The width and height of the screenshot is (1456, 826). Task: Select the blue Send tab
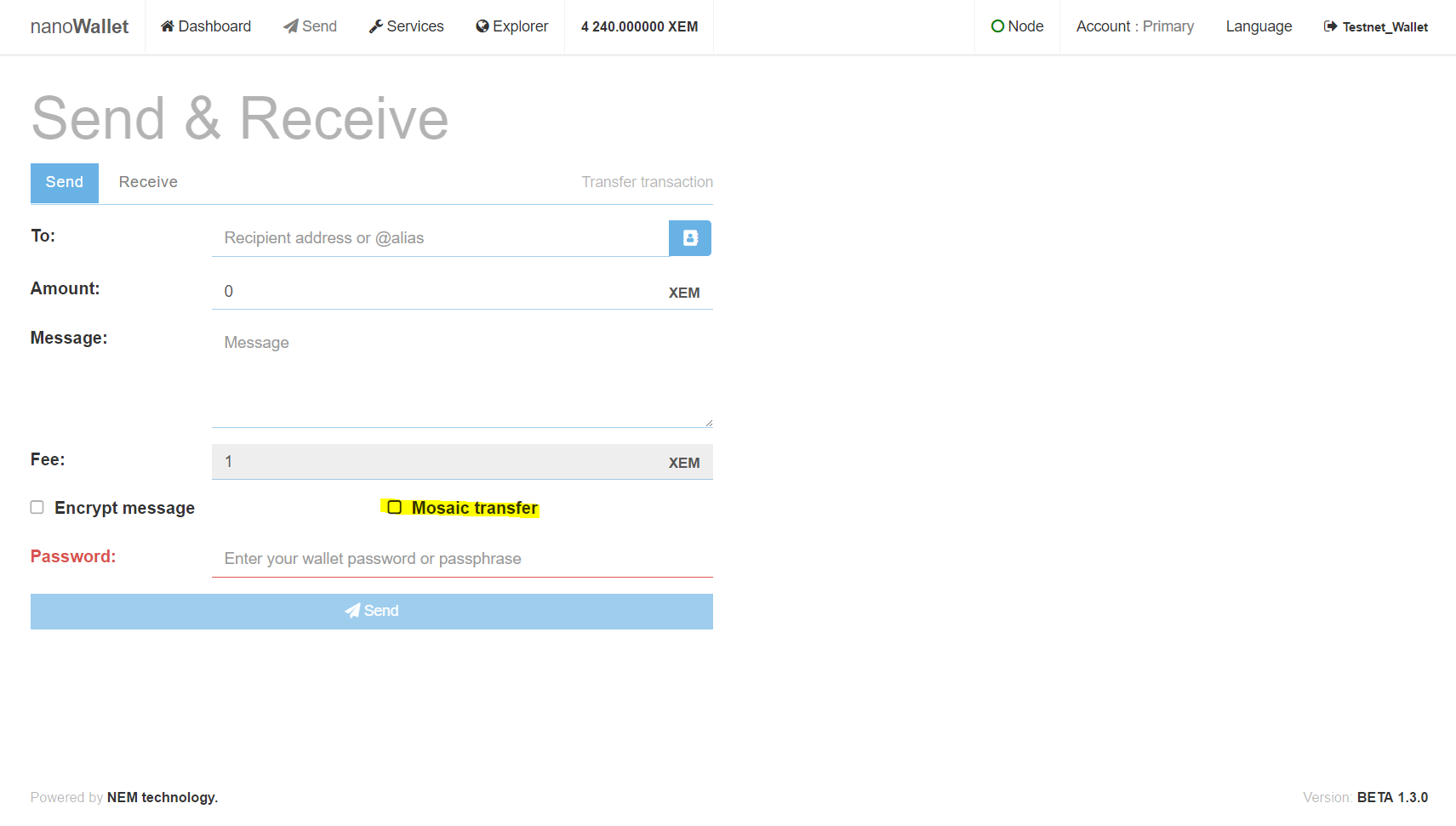[x=65, y=183]
